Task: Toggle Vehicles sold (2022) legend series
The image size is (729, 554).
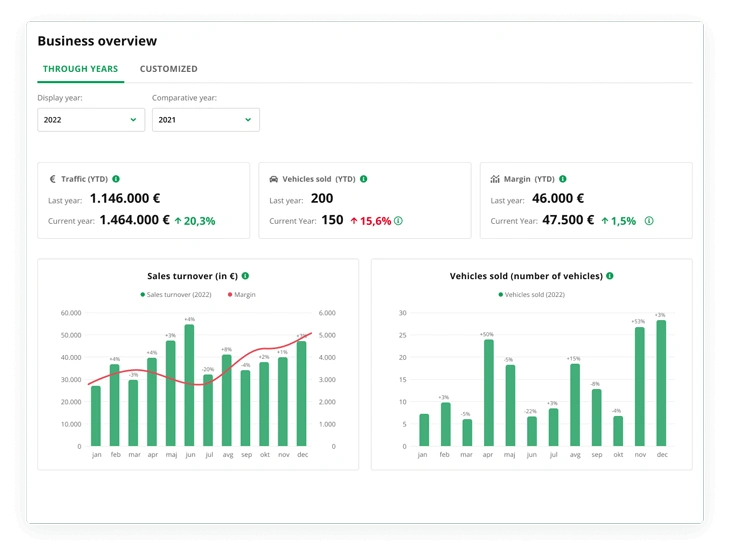Action: pyautogui.click(x=534, y=295)
